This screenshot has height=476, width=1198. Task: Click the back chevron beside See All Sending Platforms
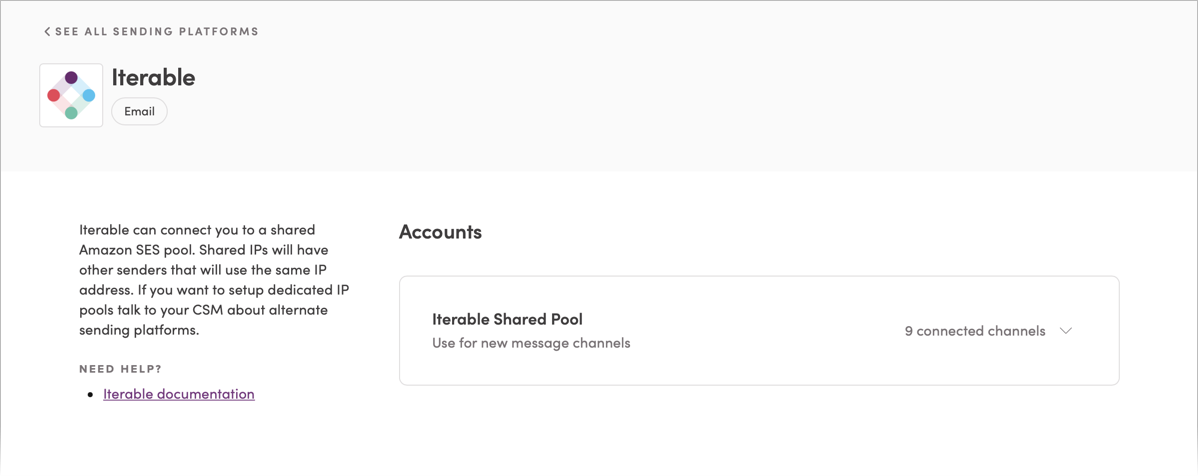tap(47, 31)
